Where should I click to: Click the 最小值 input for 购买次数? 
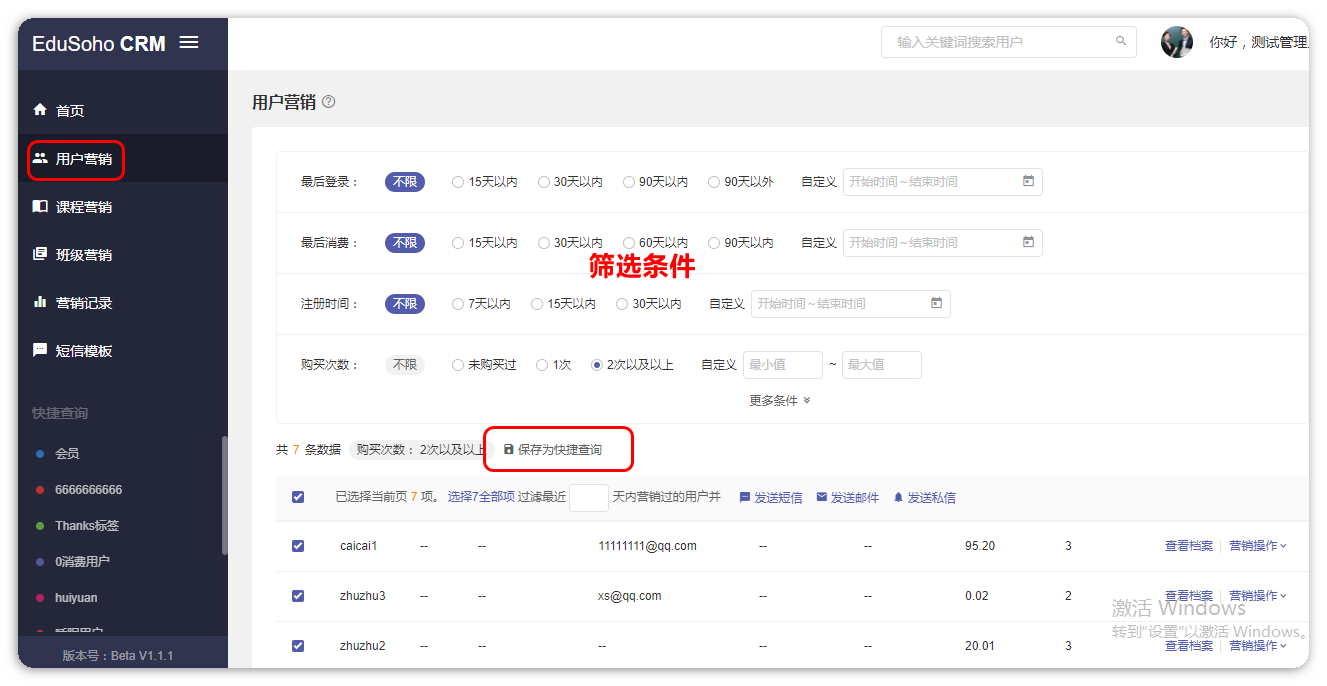click(782, 365)
